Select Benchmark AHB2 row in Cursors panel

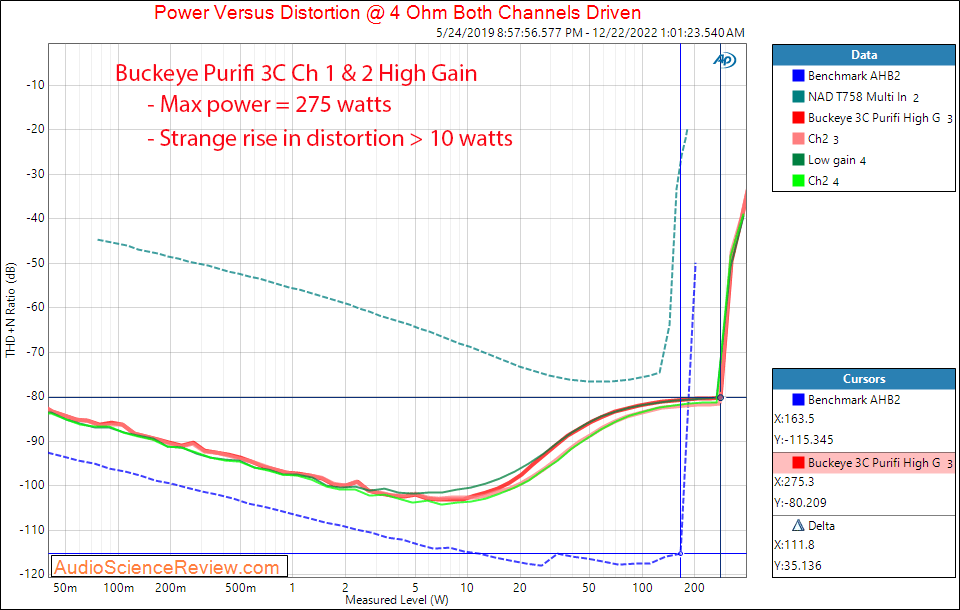click(863, 399)
